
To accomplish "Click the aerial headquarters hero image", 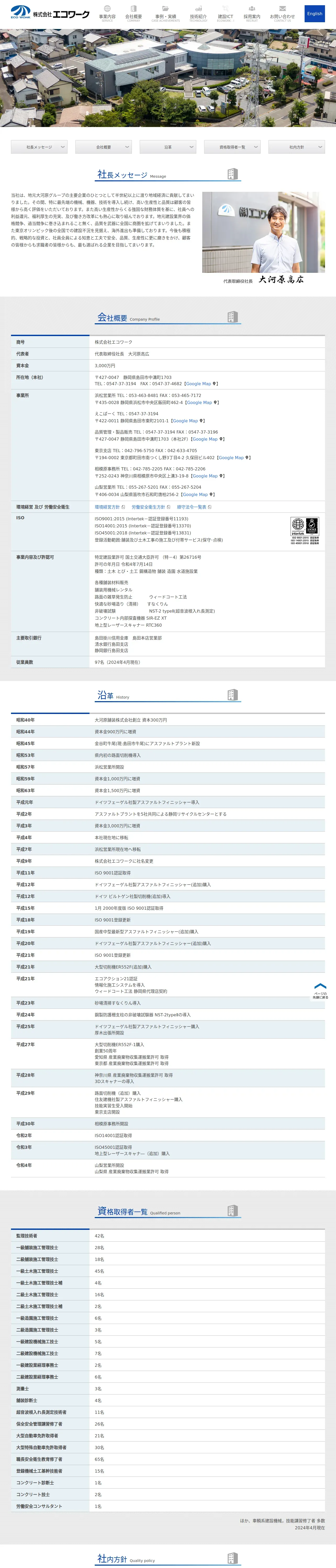I will point(168,78).
